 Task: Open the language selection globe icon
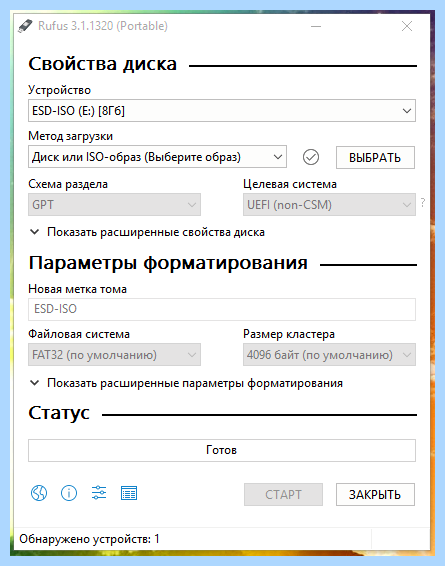pos(39,493)
